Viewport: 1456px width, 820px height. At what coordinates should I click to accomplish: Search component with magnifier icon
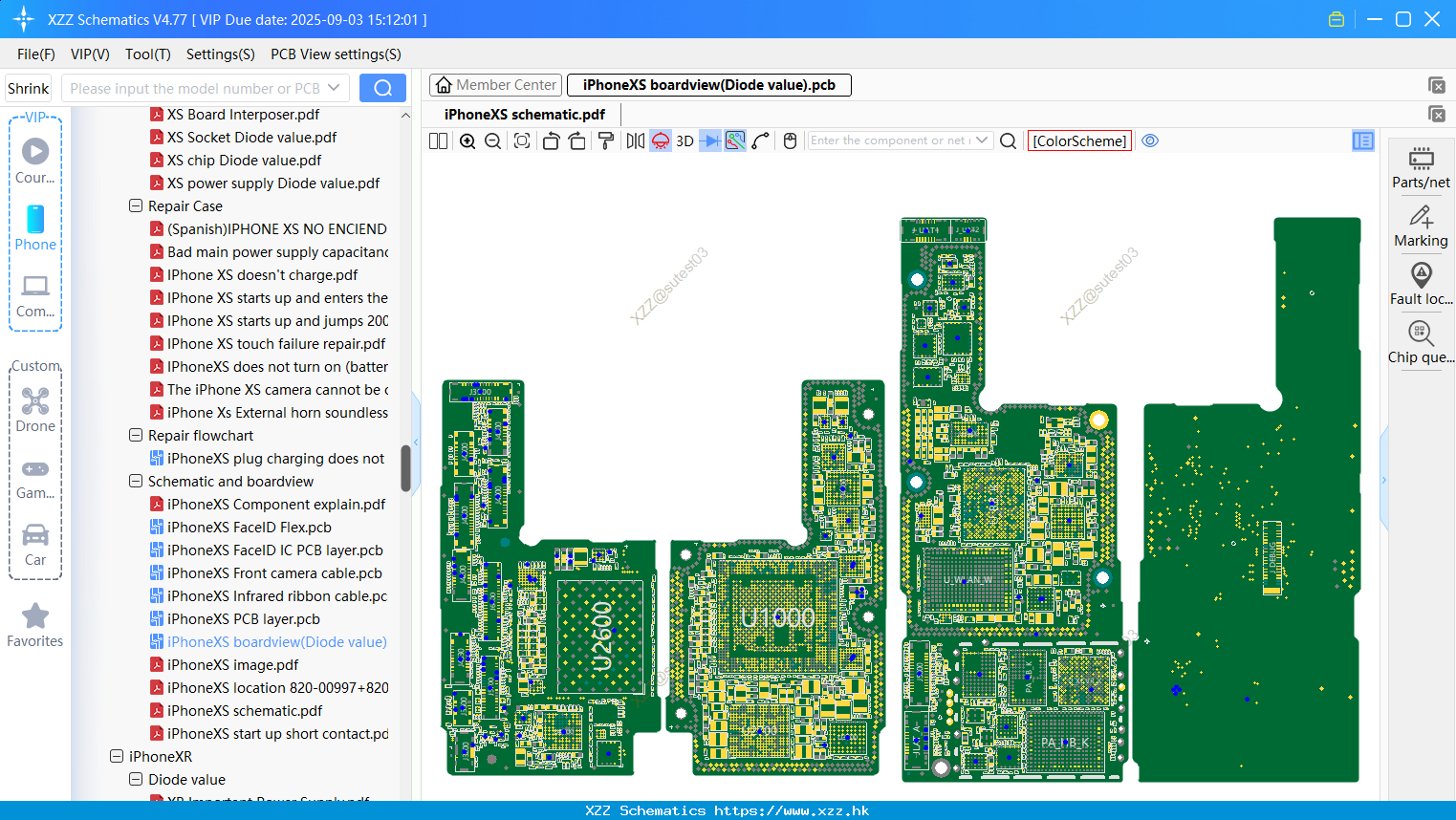coord(1008,140)
